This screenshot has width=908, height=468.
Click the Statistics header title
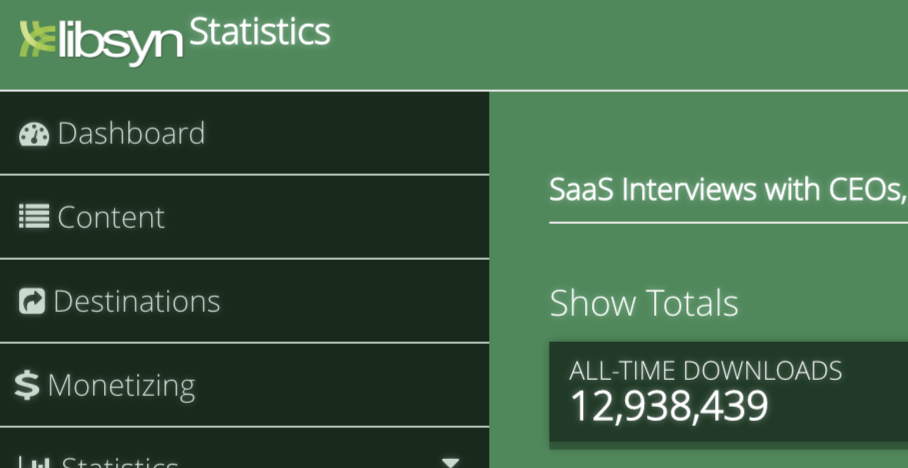click(x=259, y=32)
